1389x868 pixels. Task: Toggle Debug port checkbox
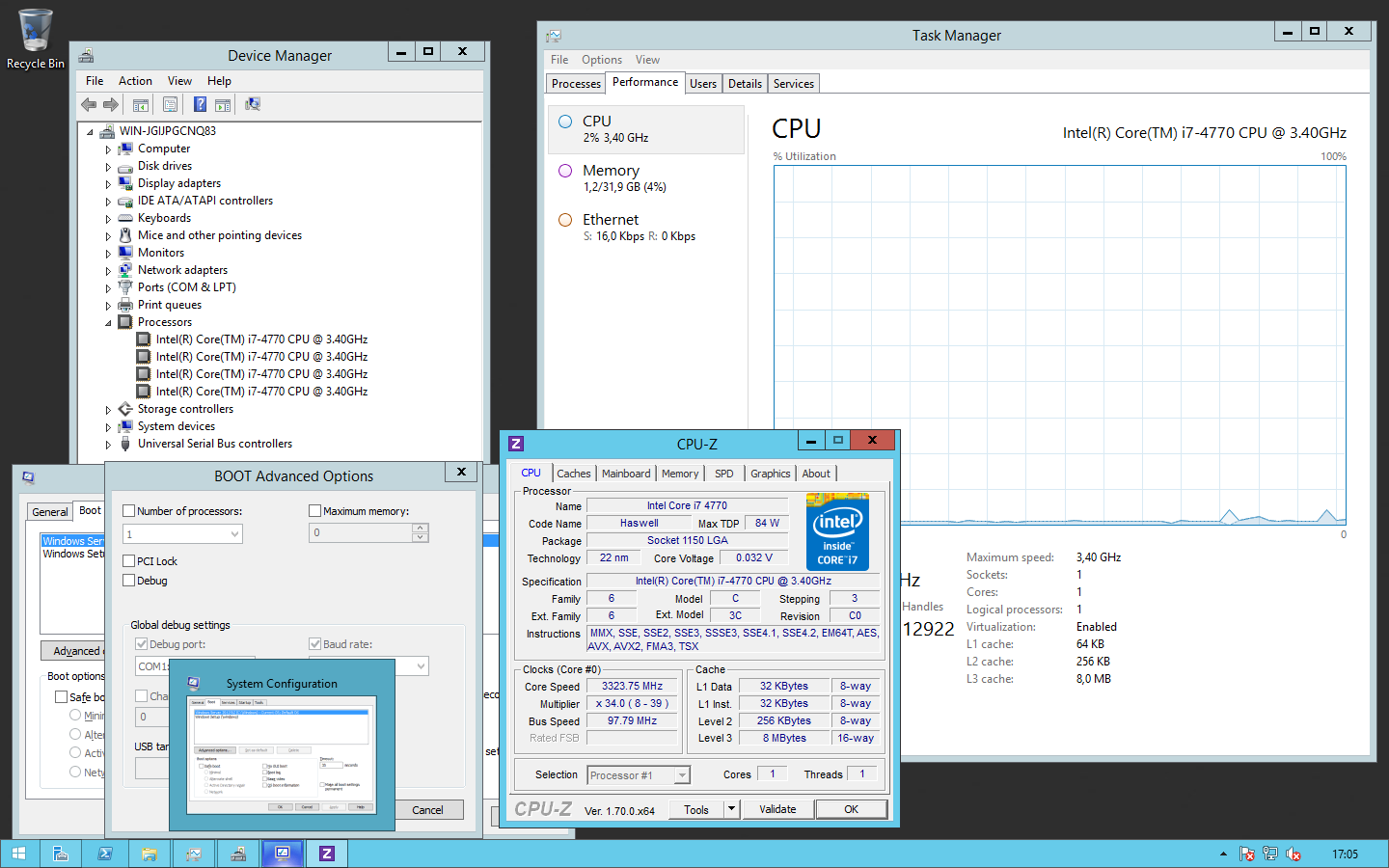point(142,644)
